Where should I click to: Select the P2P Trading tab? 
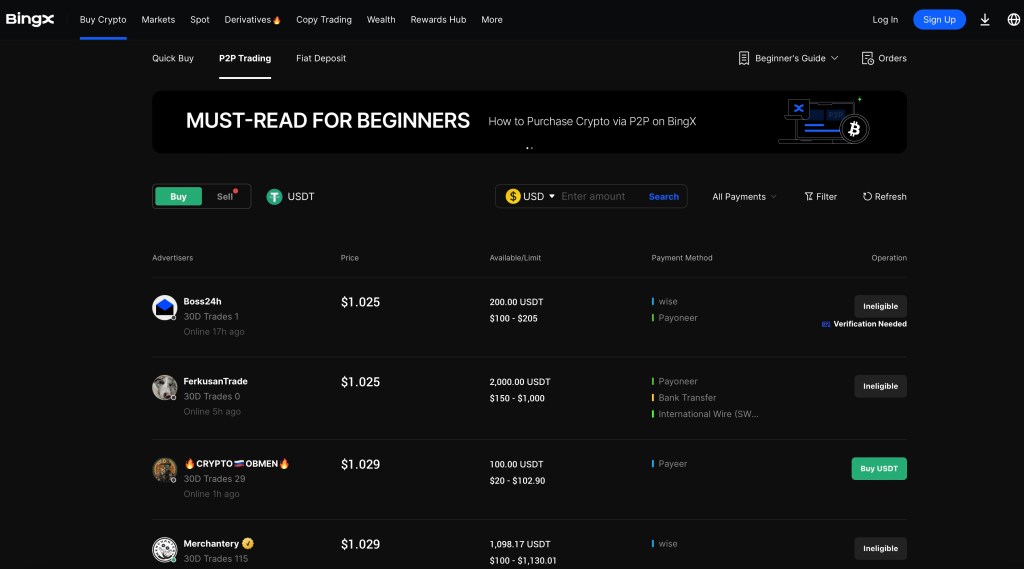click(x=245, y=58)
